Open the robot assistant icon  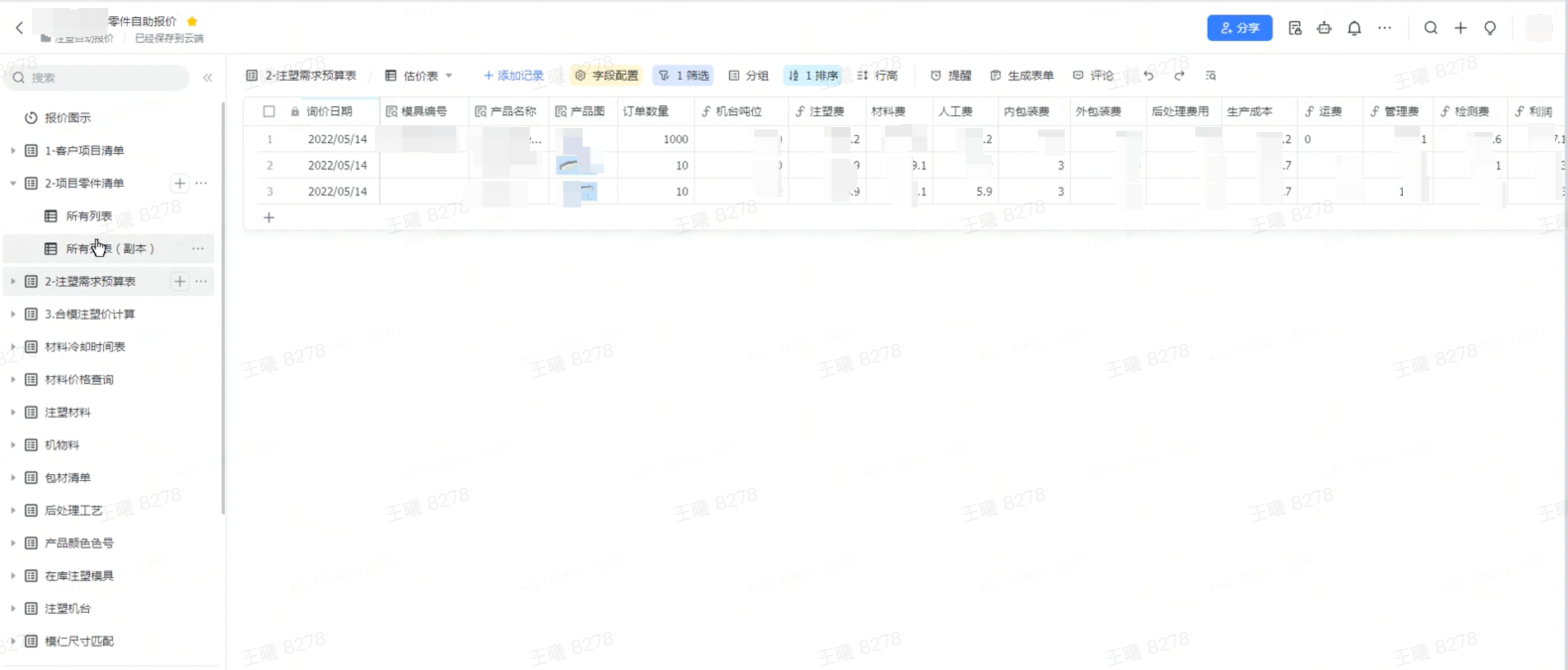[x=1324, y=28]
